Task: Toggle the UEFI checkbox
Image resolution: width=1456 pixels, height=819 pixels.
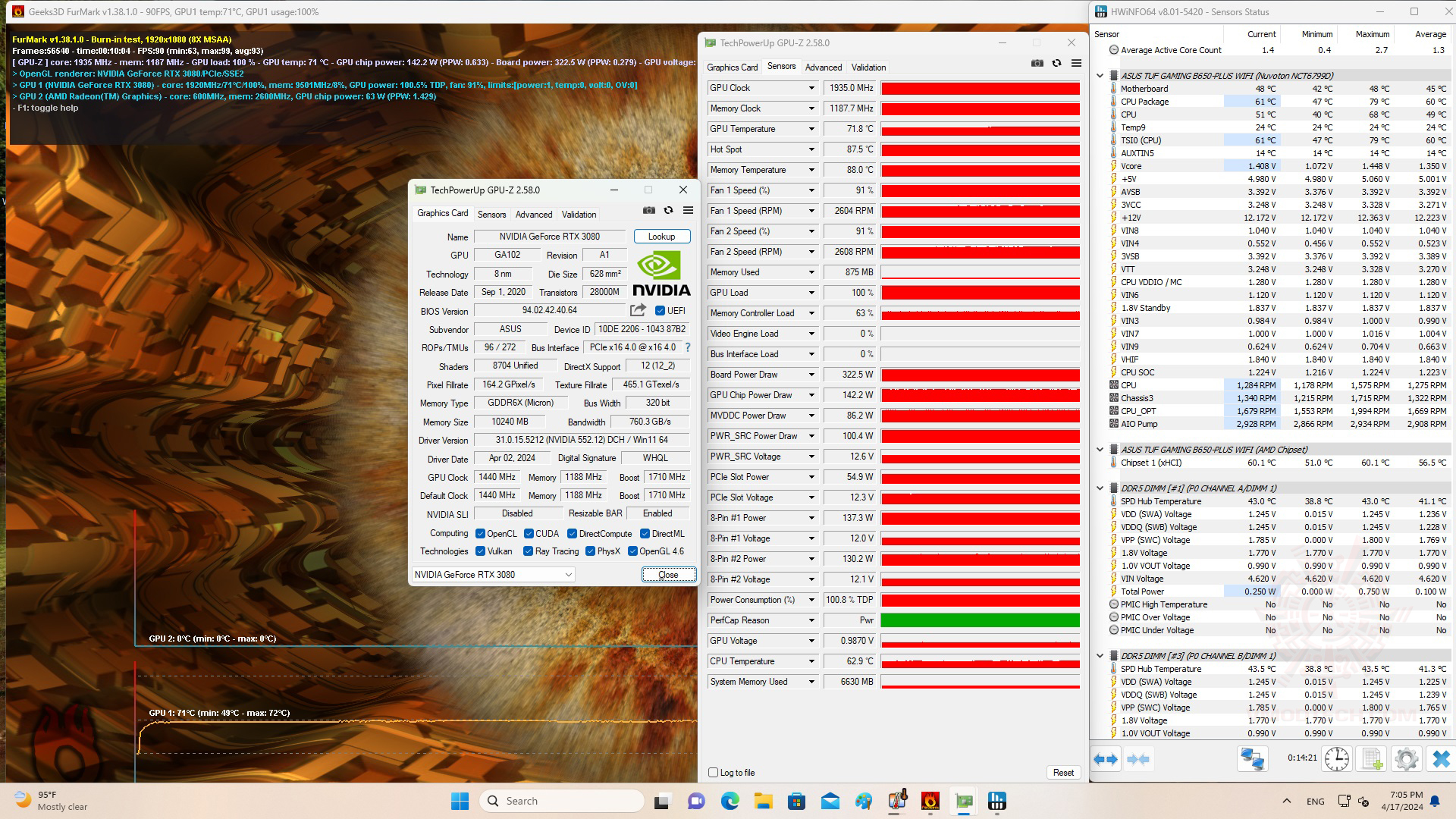Action: pyautogui.click(x=660, y=311)
